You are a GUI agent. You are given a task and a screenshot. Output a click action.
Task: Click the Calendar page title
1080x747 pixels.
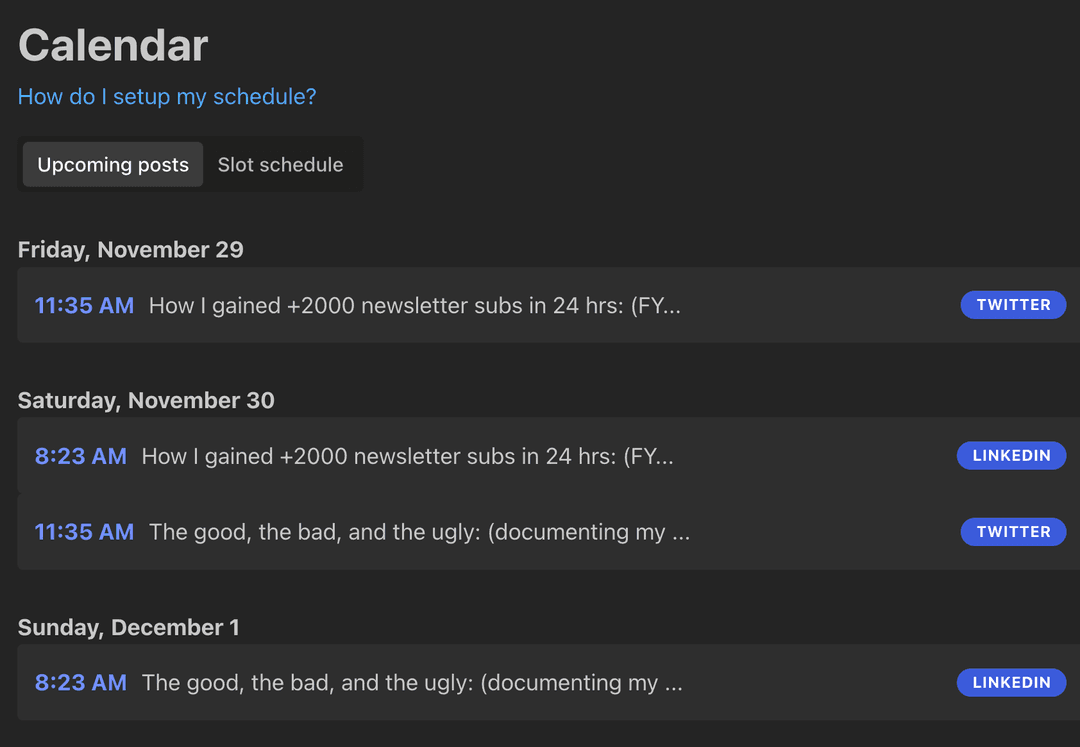tap(112, 45)
